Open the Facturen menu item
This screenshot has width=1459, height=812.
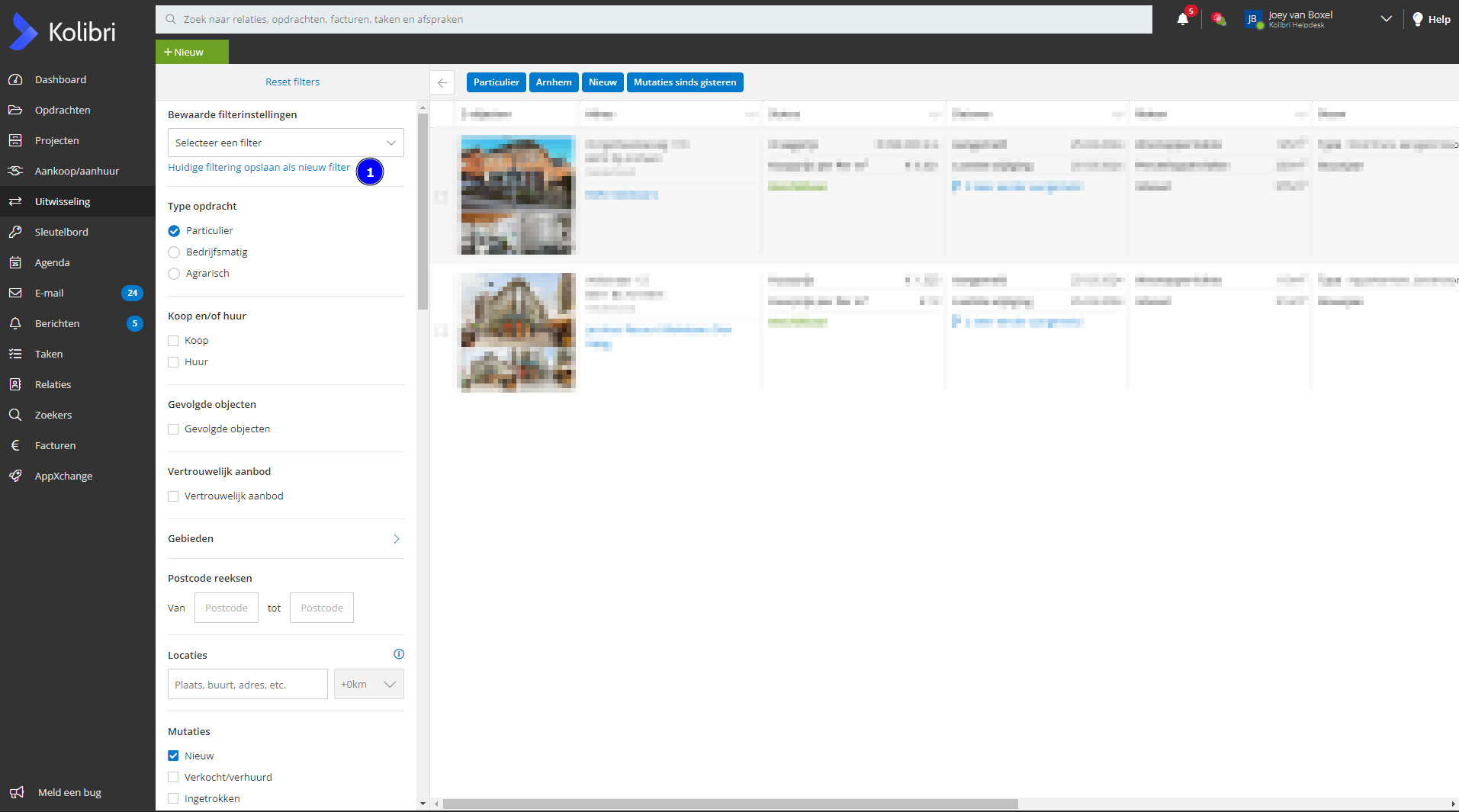(x=78, y=445)
